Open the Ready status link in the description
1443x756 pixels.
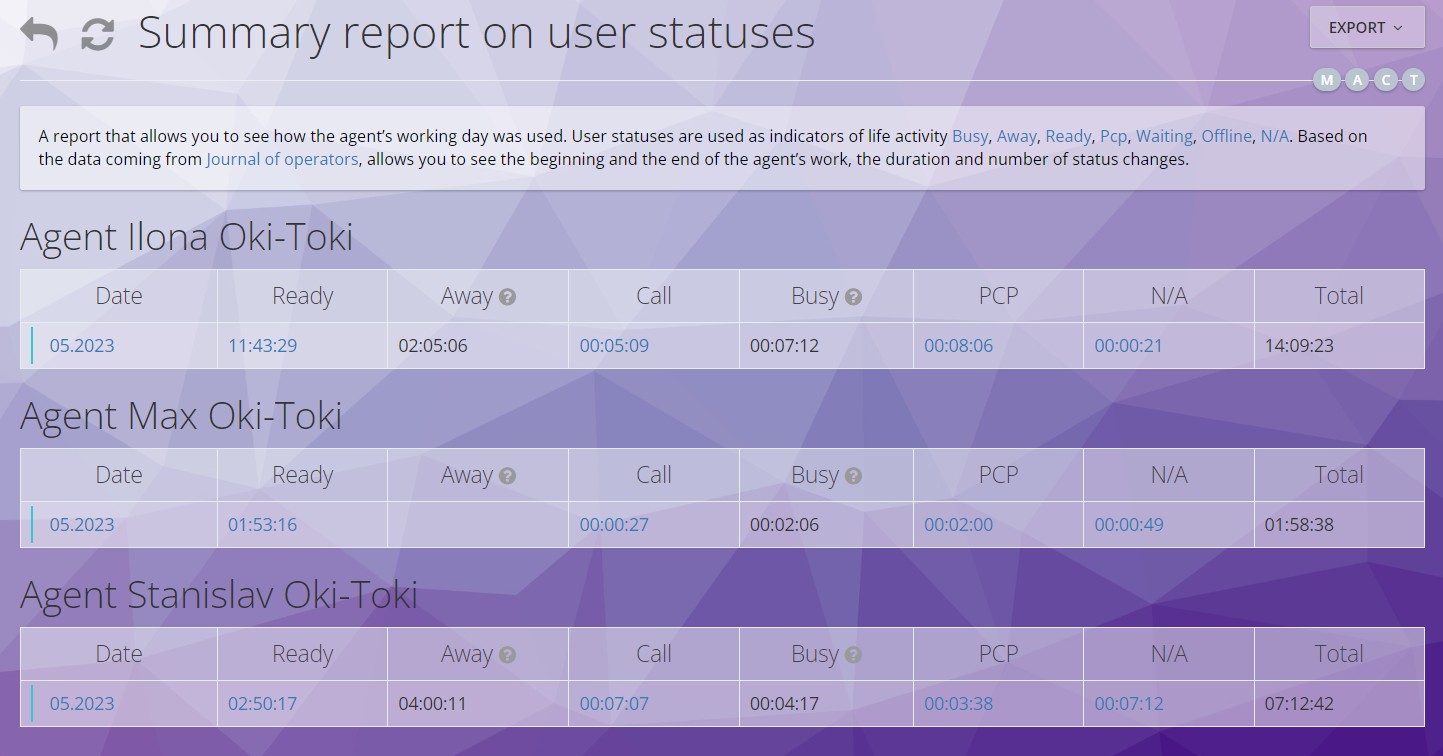click(1069, 136)
